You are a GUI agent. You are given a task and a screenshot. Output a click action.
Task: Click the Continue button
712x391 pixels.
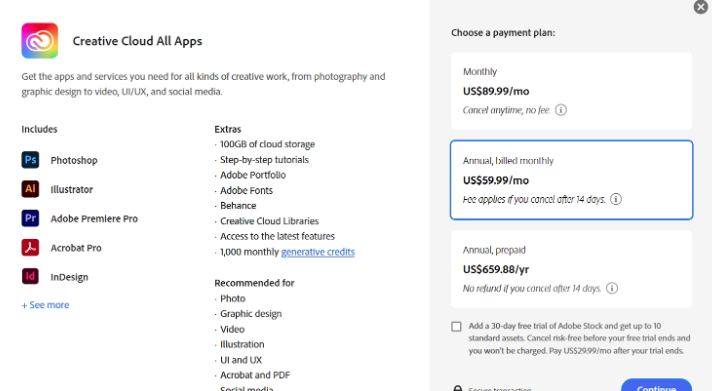pos(656,386)
